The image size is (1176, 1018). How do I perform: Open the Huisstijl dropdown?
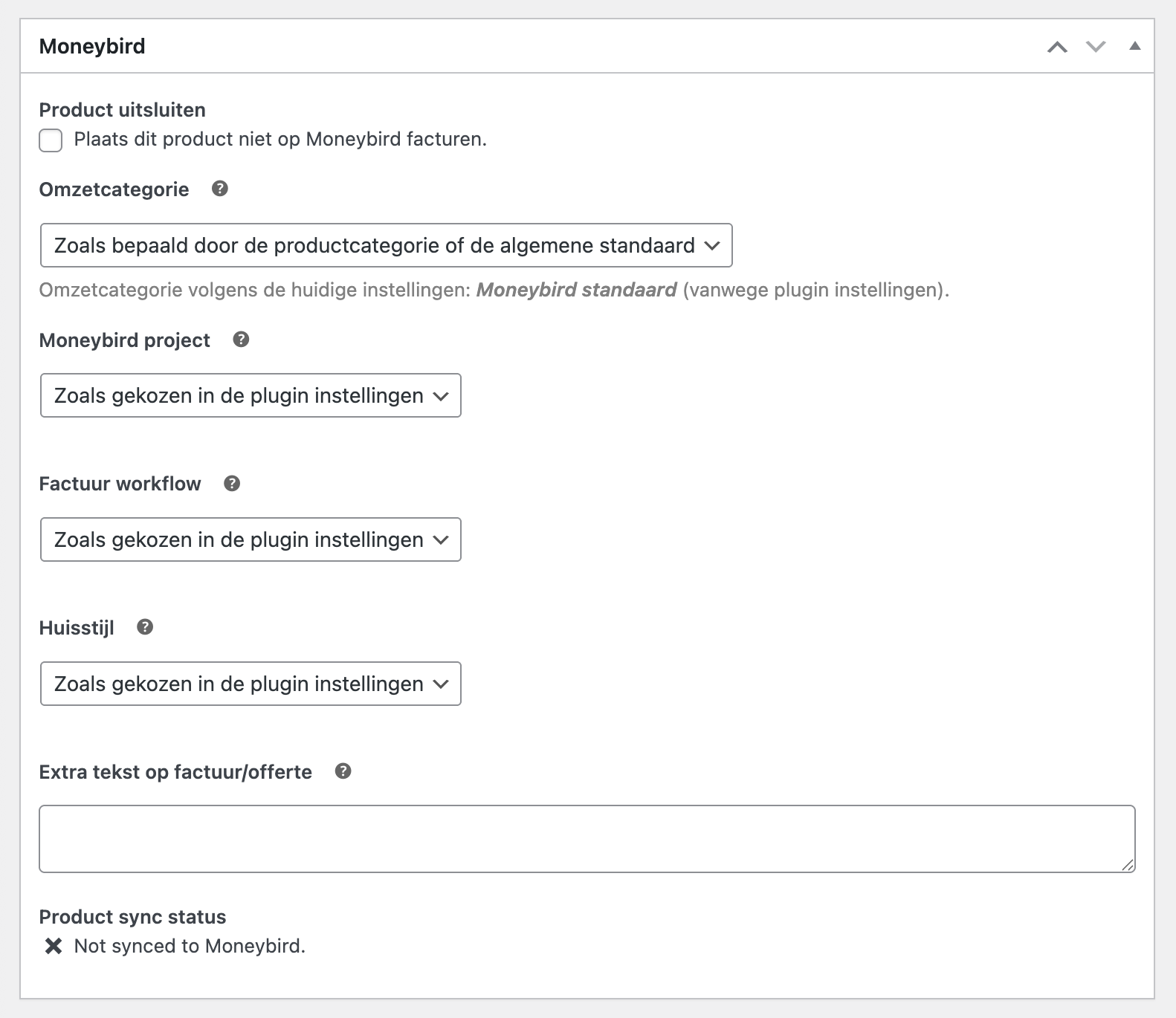click(x=251, y=684)
